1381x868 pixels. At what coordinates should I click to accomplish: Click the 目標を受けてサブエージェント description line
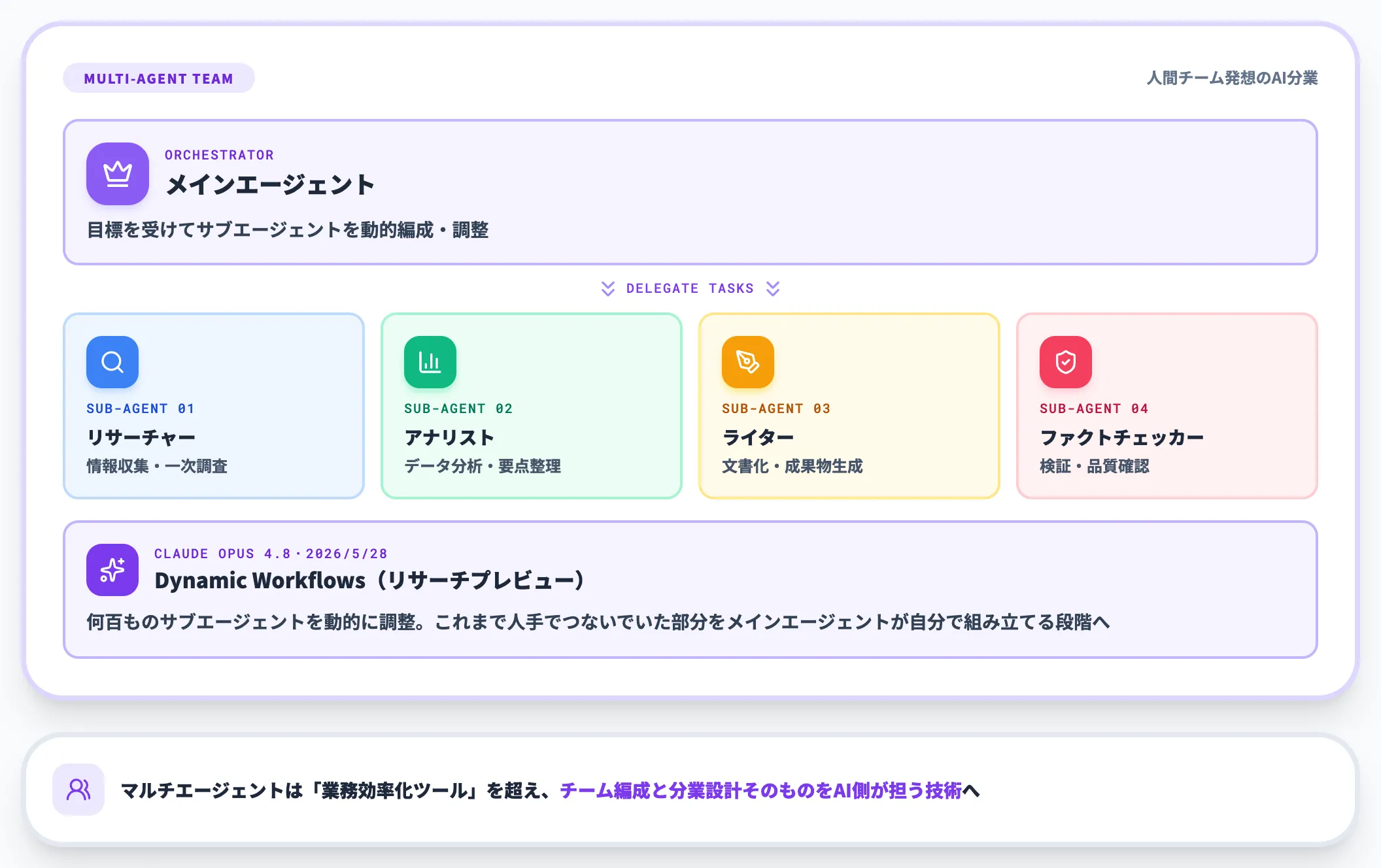coord(288,230)
